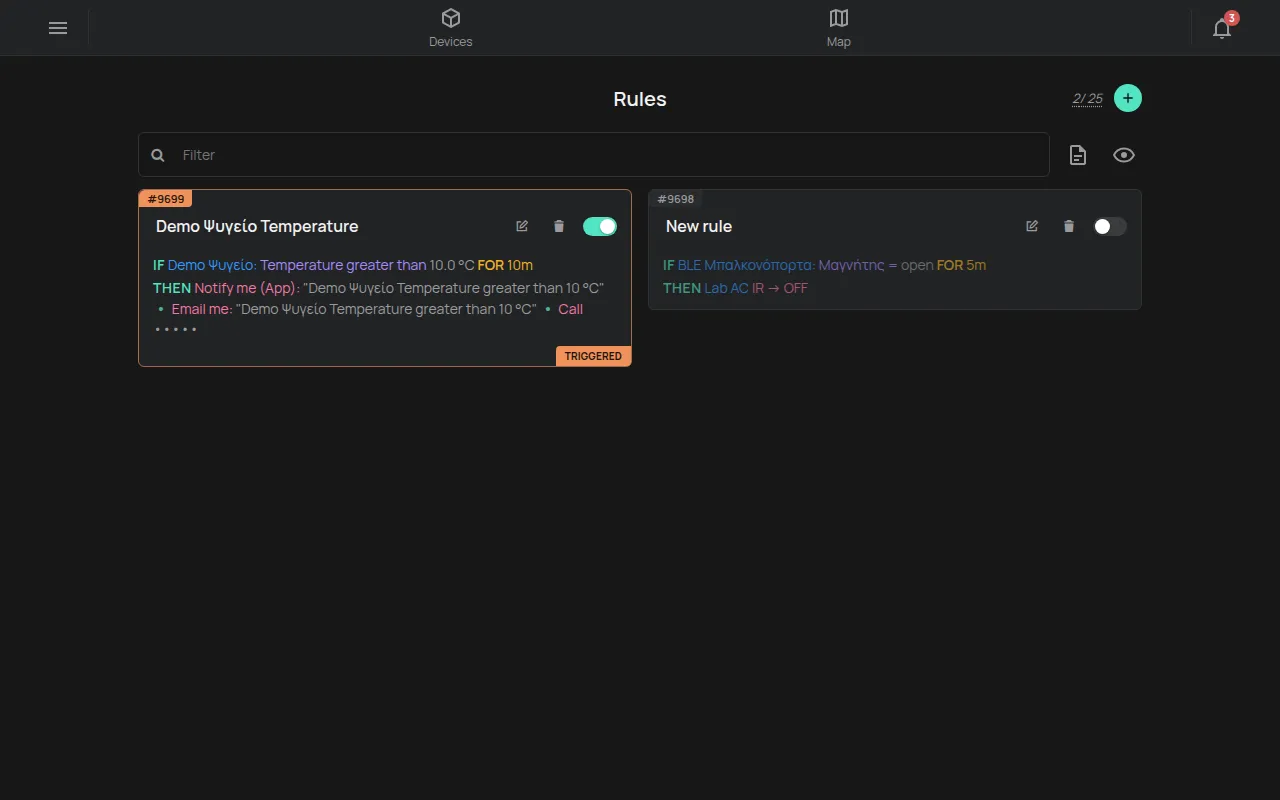
Task: Edit the New rule card
Action: coord(1032,226)
